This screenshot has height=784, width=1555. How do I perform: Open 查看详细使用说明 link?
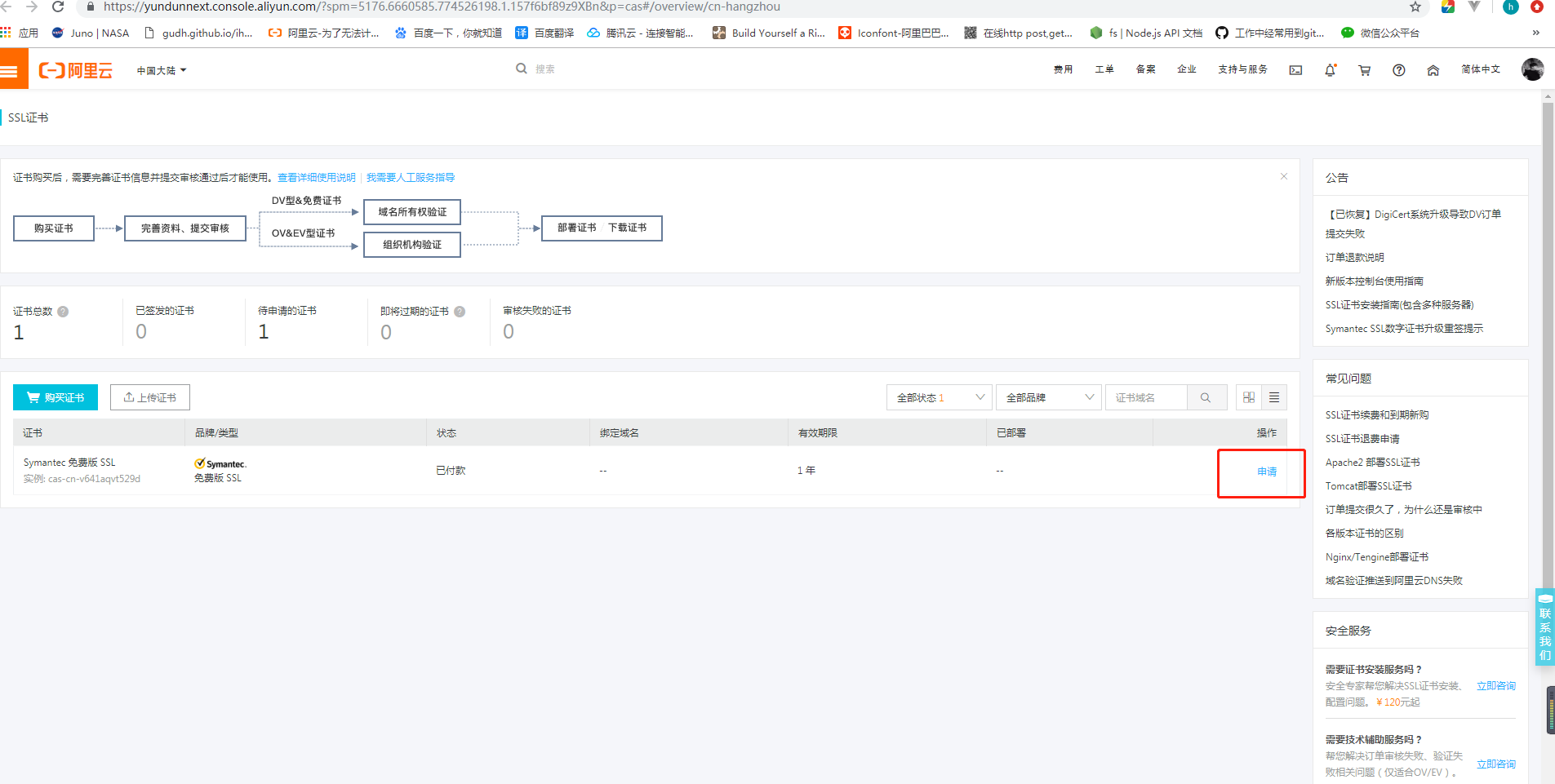[x=317, y=177]
